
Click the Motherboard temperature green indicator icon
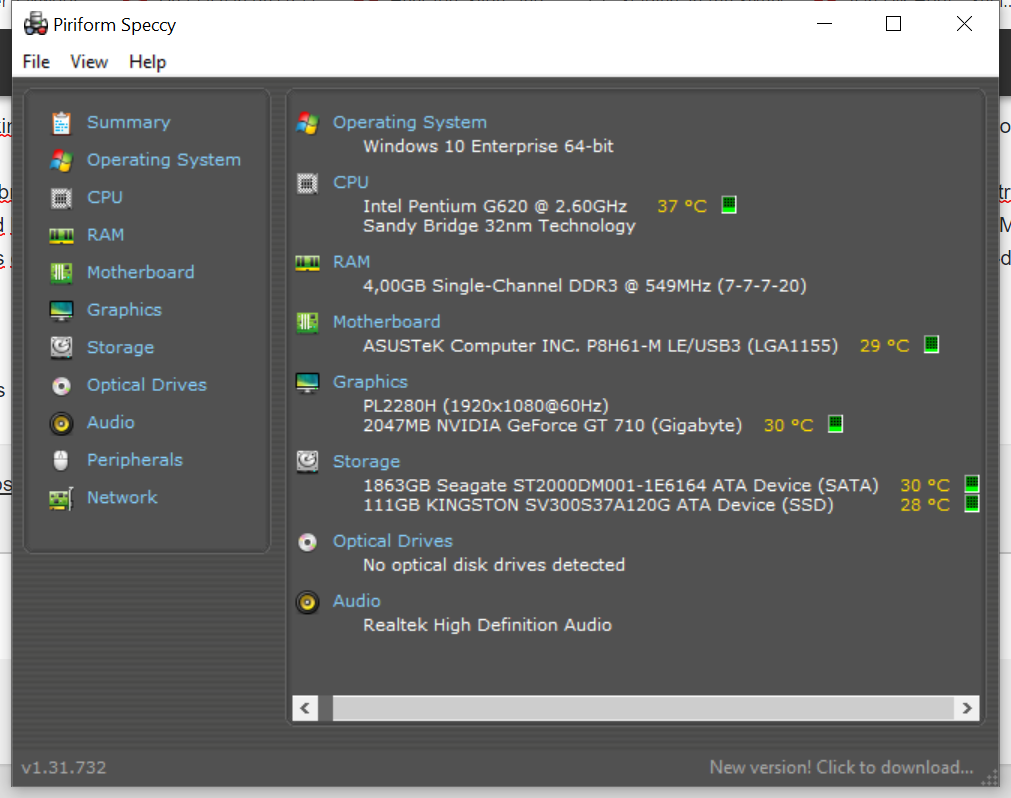(931, 344)
